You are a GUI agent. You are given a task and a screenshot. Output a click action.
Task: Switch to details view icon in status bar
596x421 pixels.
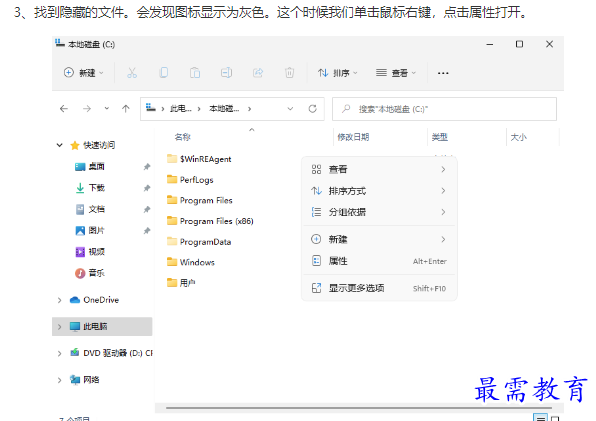[540, 418]
